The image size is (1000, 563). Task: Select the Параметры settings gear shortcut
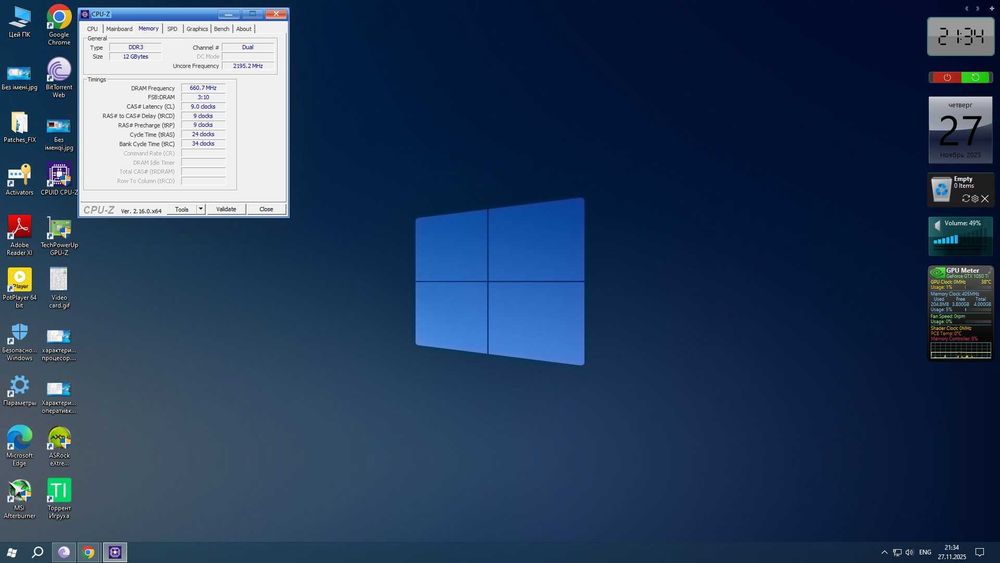point(19,390)
